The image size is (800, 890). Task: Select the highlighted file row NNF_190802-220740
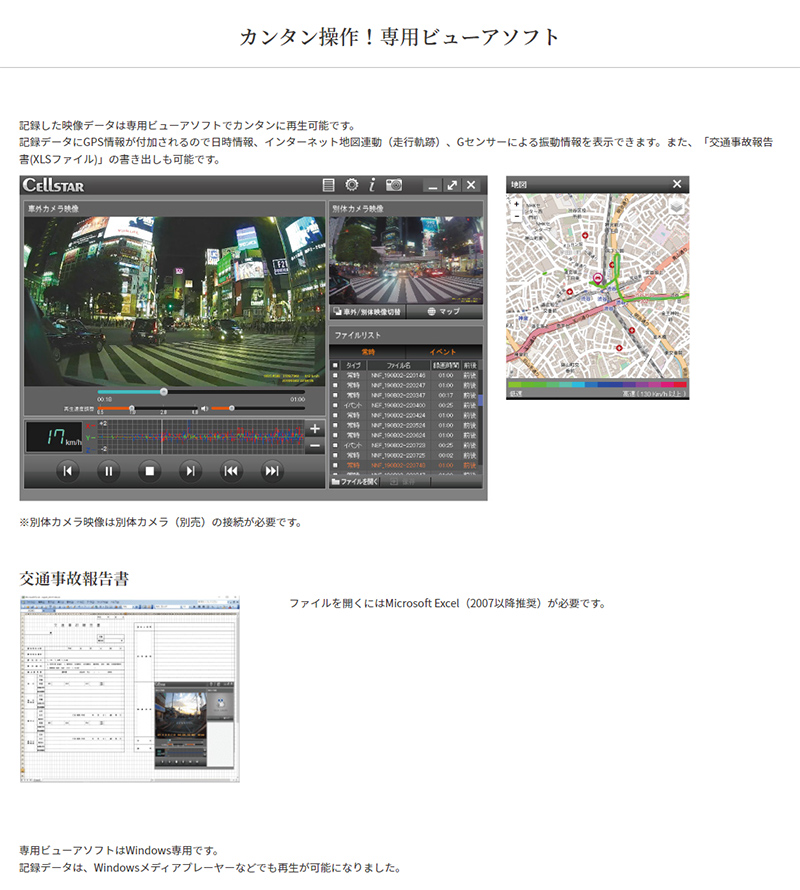405,465
